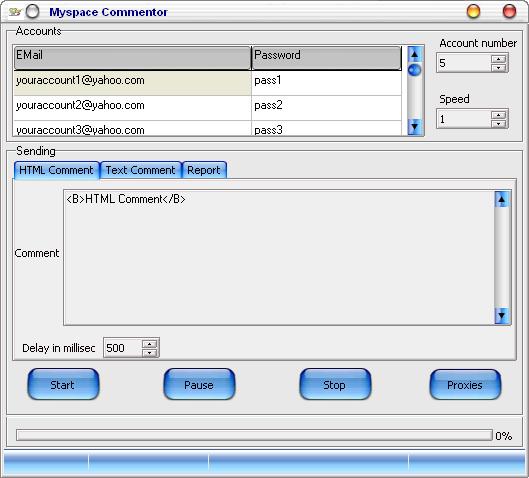
Task: Click the red close orb button
Action: tap(509, 11)
